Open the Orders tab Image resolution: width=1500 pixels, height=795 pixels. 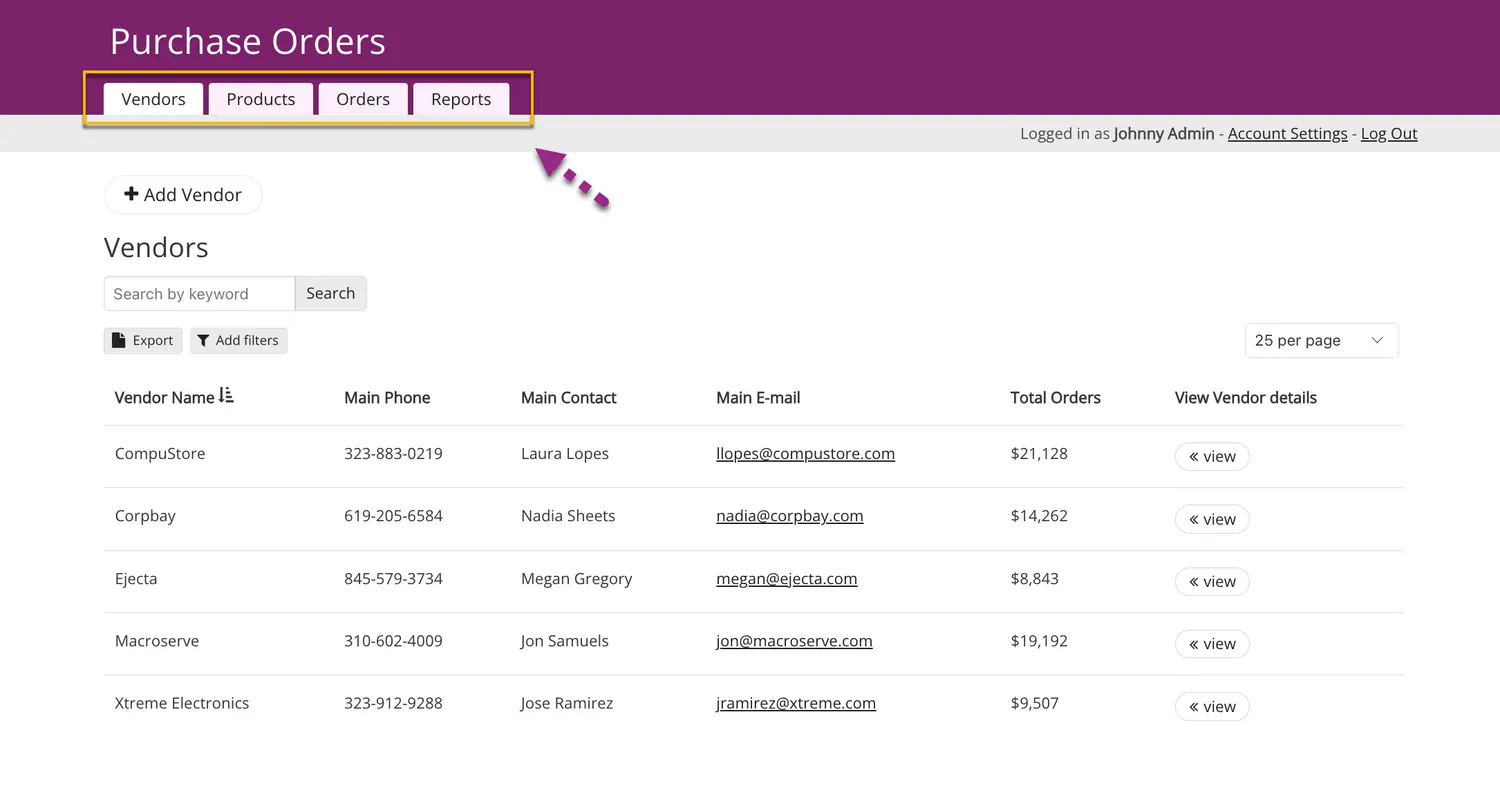(363, 99)
